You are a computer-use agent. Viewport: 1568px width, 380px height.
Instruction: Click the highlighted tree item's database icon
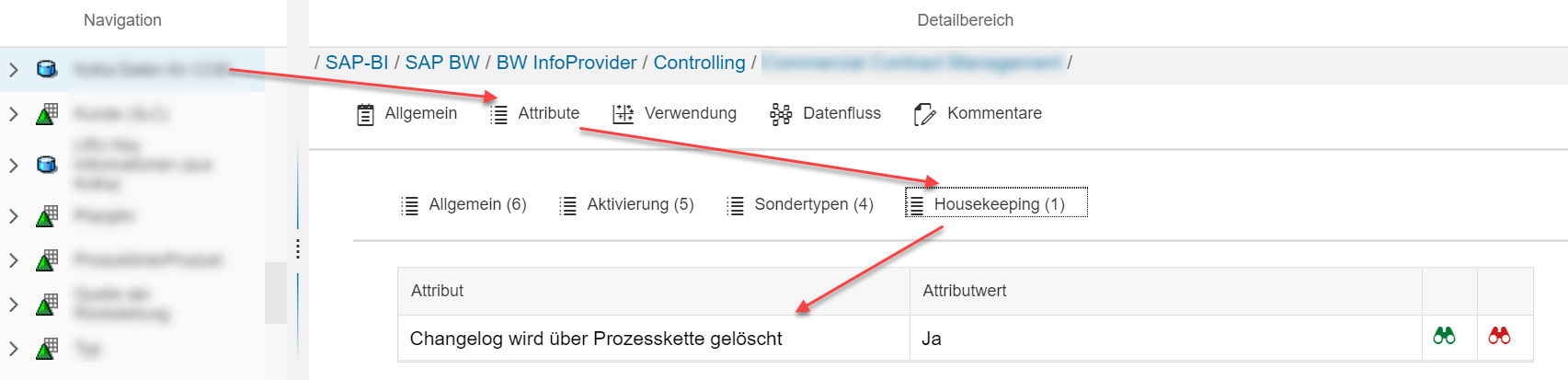[47, 69]
